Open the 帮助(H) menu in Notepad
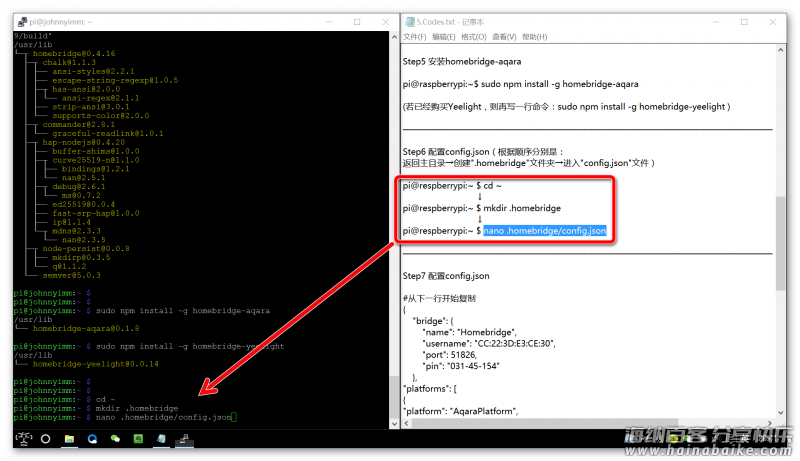The image size is (800, 461). pos(534,37)
